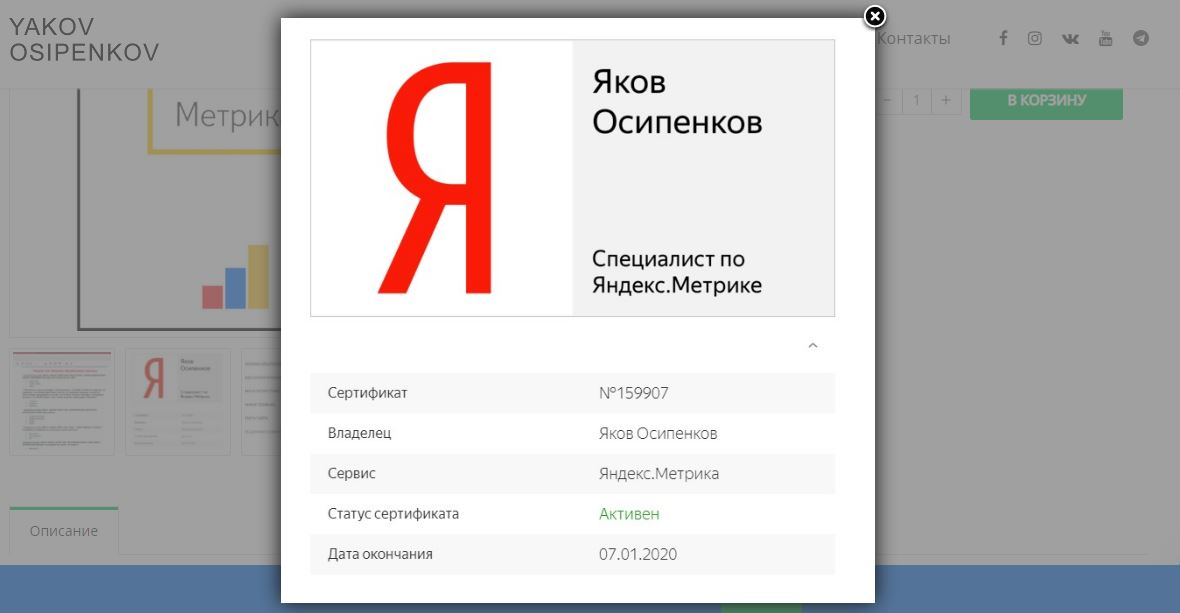1180x613 pixels.
Task: Open the Контакты menu item
Action: click(x=915, y=38)
